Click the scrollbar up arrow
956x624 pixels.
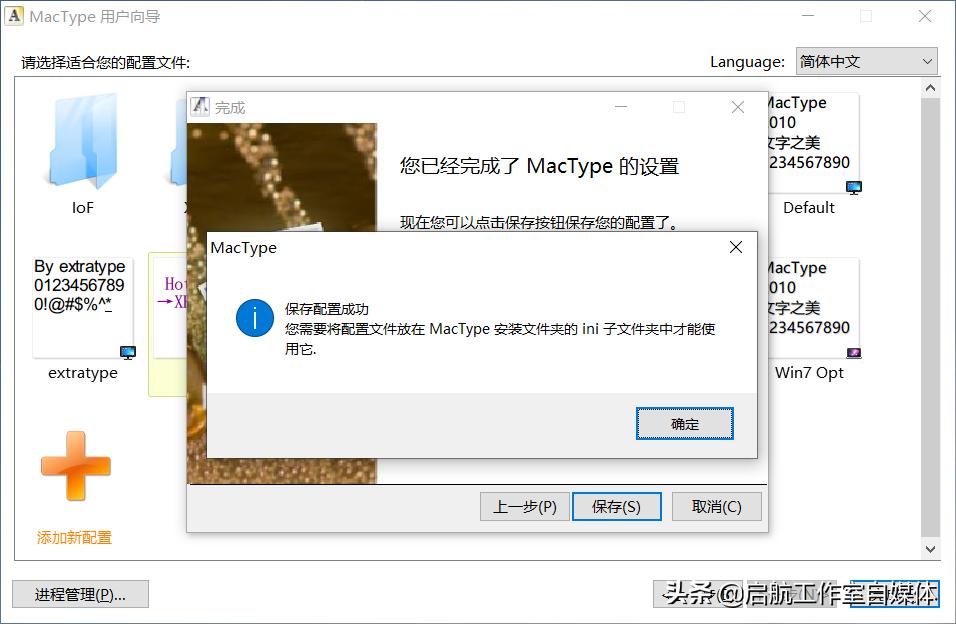(931, 86)
